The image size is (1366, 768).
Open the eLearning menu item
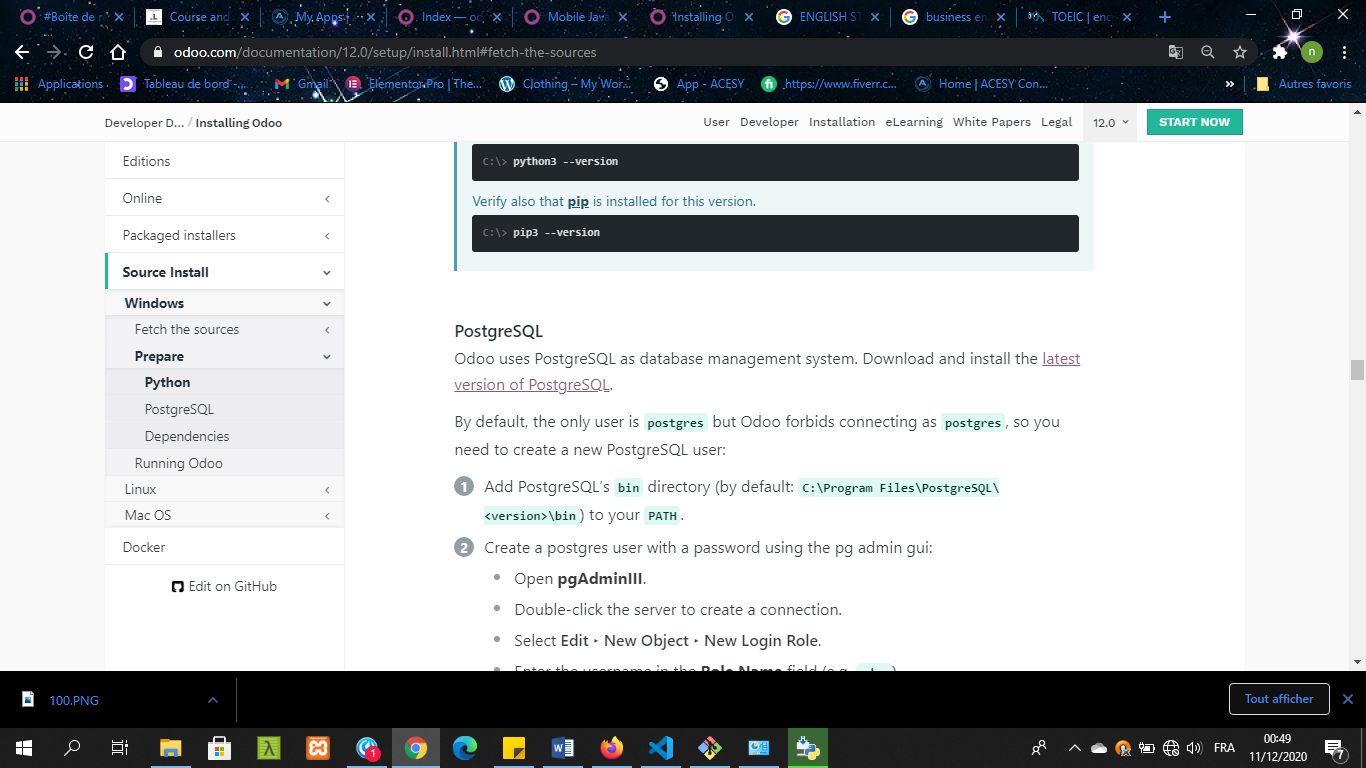point(914,122)
